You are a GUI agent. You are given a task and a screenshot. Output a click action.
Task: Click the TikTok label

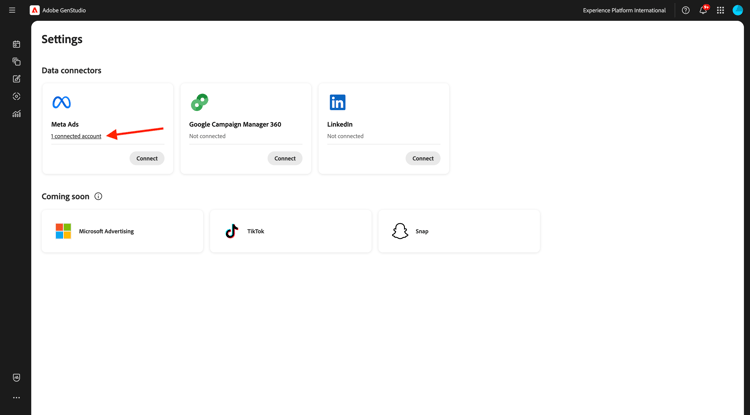click(255, 231)
